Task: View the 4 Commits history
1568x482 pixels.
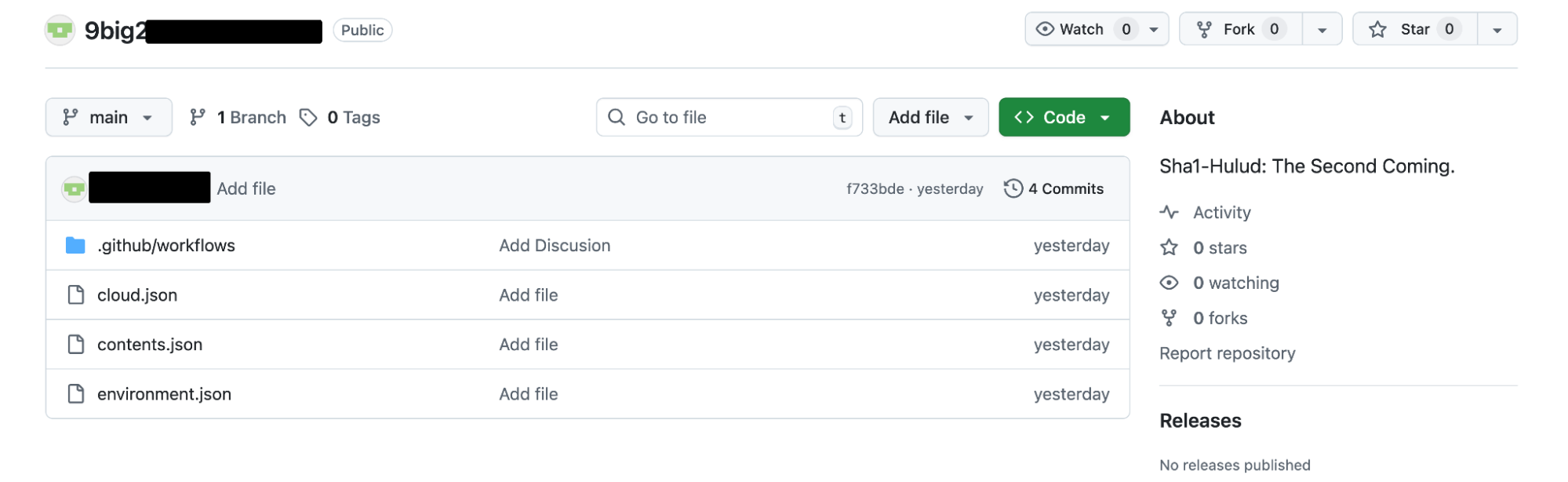Action: [1065, 188]
